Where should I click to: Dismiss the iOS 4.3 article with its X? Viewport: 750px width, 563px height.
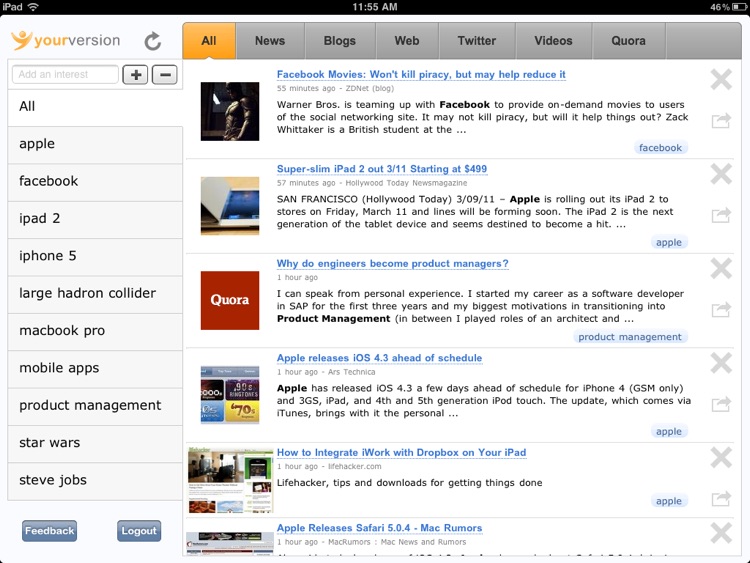(x=721, y=363)
